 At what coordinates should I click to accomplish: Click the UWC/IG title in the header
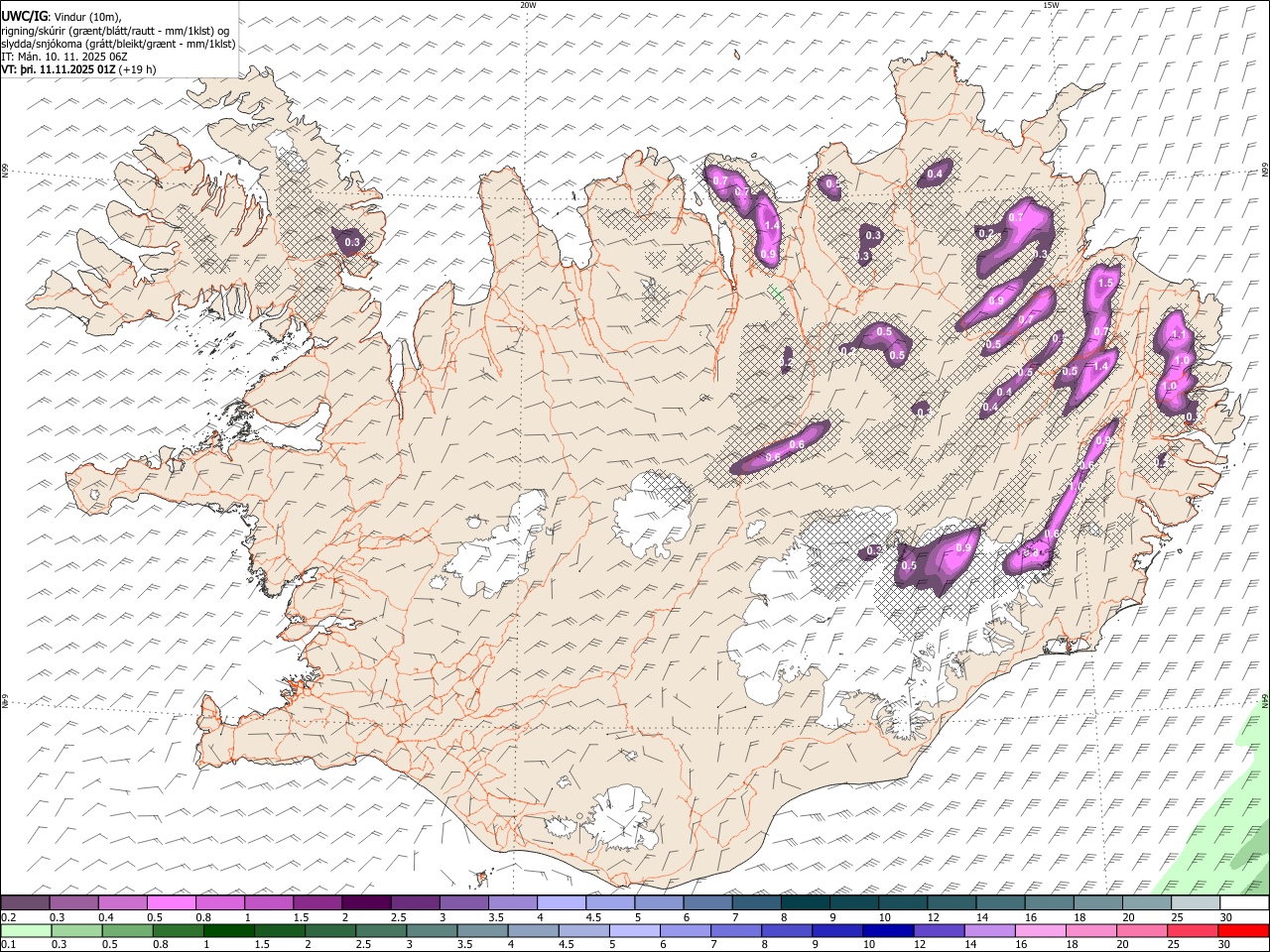point(25,17)
